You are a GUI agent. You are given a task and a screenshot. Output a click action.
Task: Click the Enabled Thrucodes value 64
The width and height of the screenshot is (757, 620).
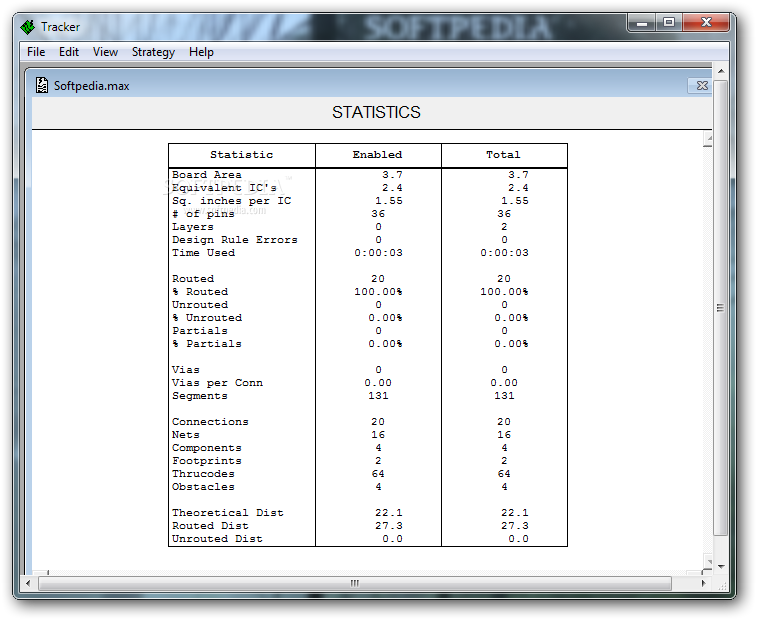pyautogui.click(x=378, y=475)
